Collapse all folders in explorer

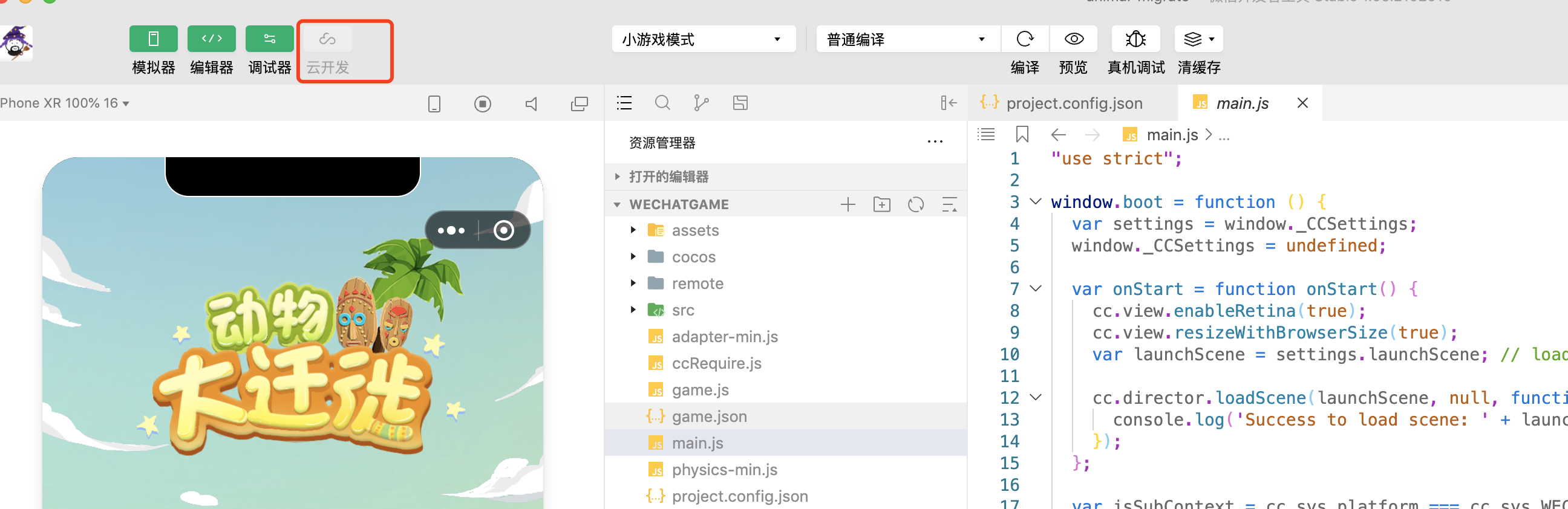[950, 204]
